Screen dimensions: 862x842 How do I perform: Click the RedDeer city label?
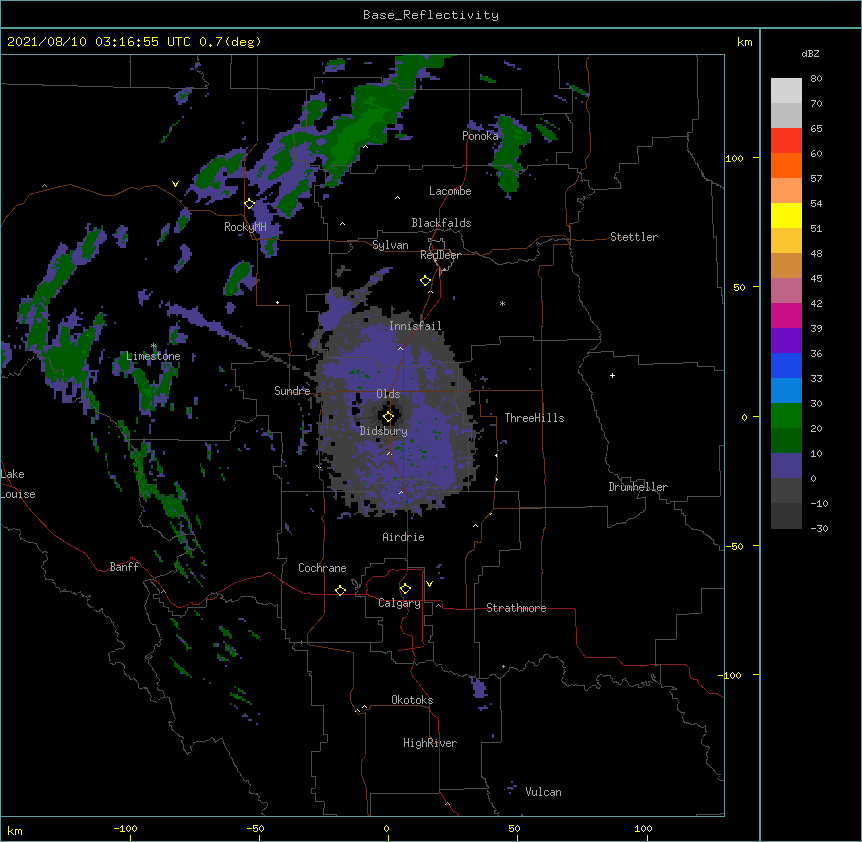tap(440, 255)
